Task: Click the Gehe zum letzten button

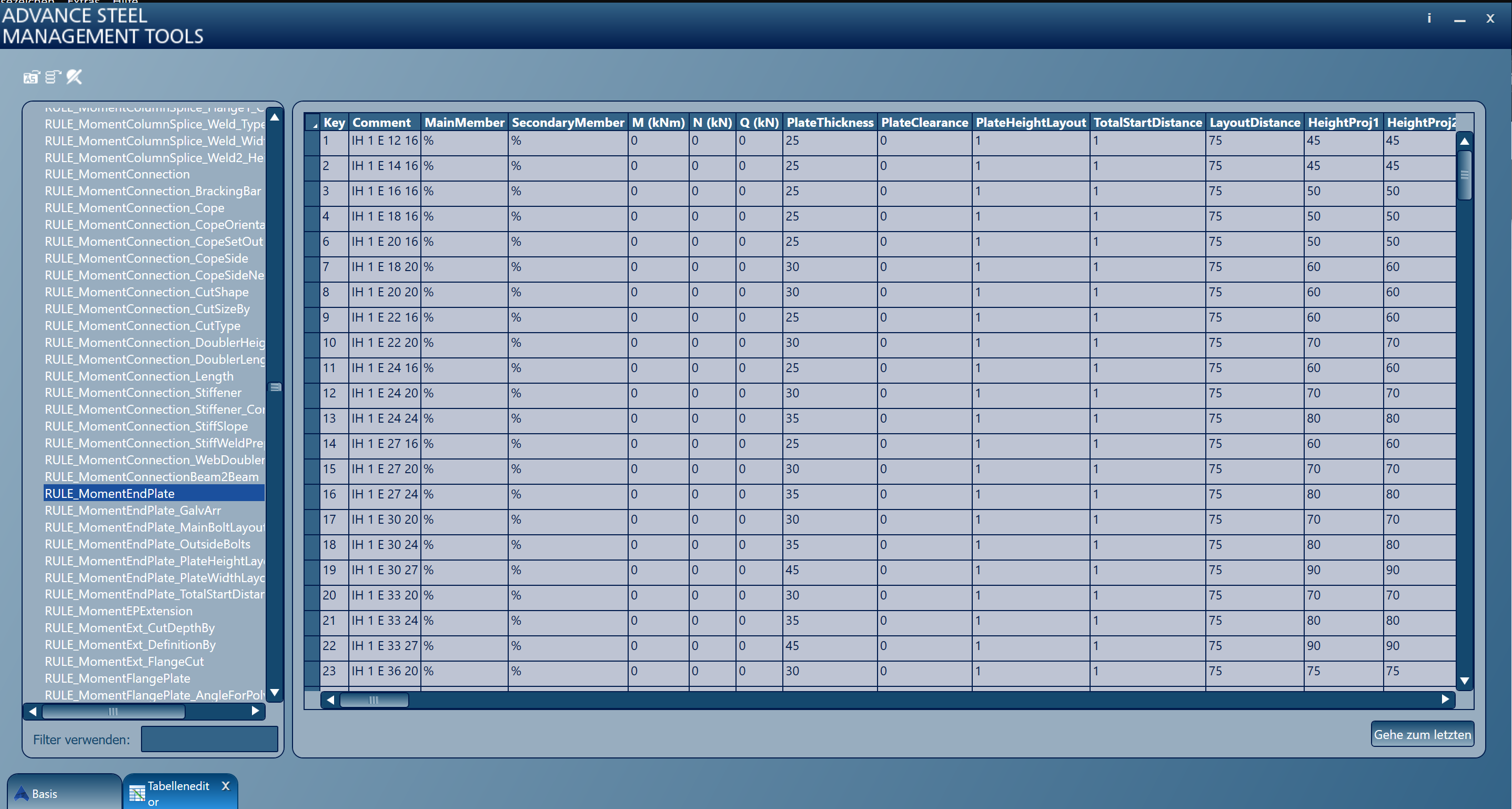Action: coord(1422,734)
